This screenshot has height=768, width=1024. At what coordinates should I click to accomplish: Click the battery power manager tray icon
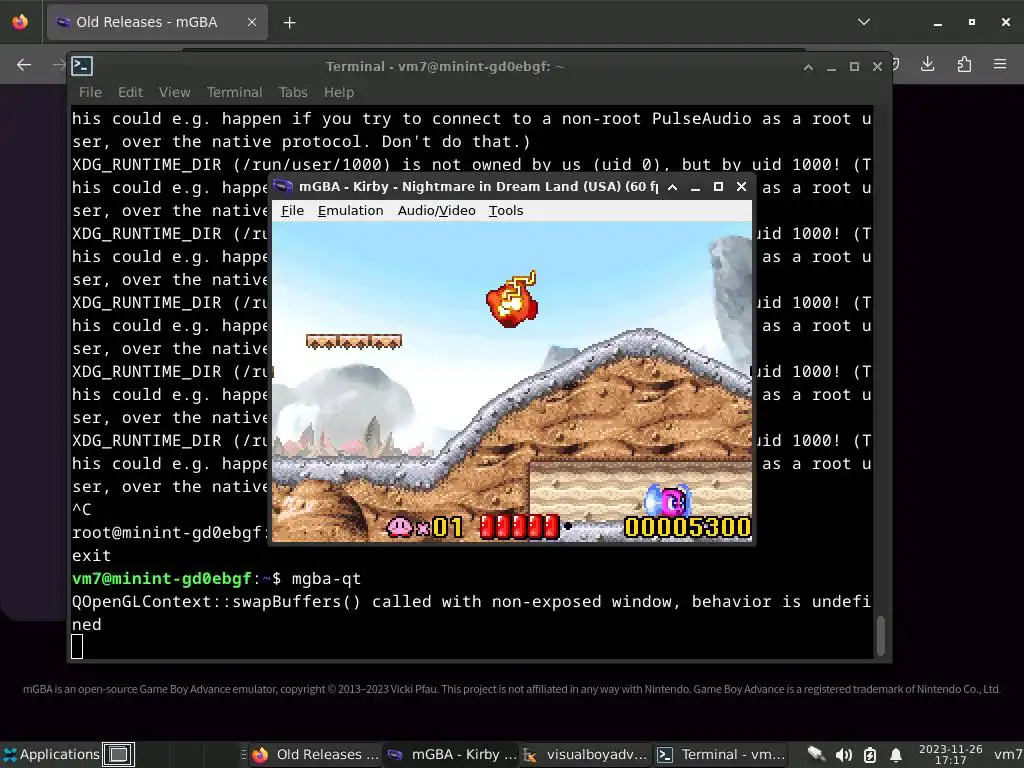(870, 755)
